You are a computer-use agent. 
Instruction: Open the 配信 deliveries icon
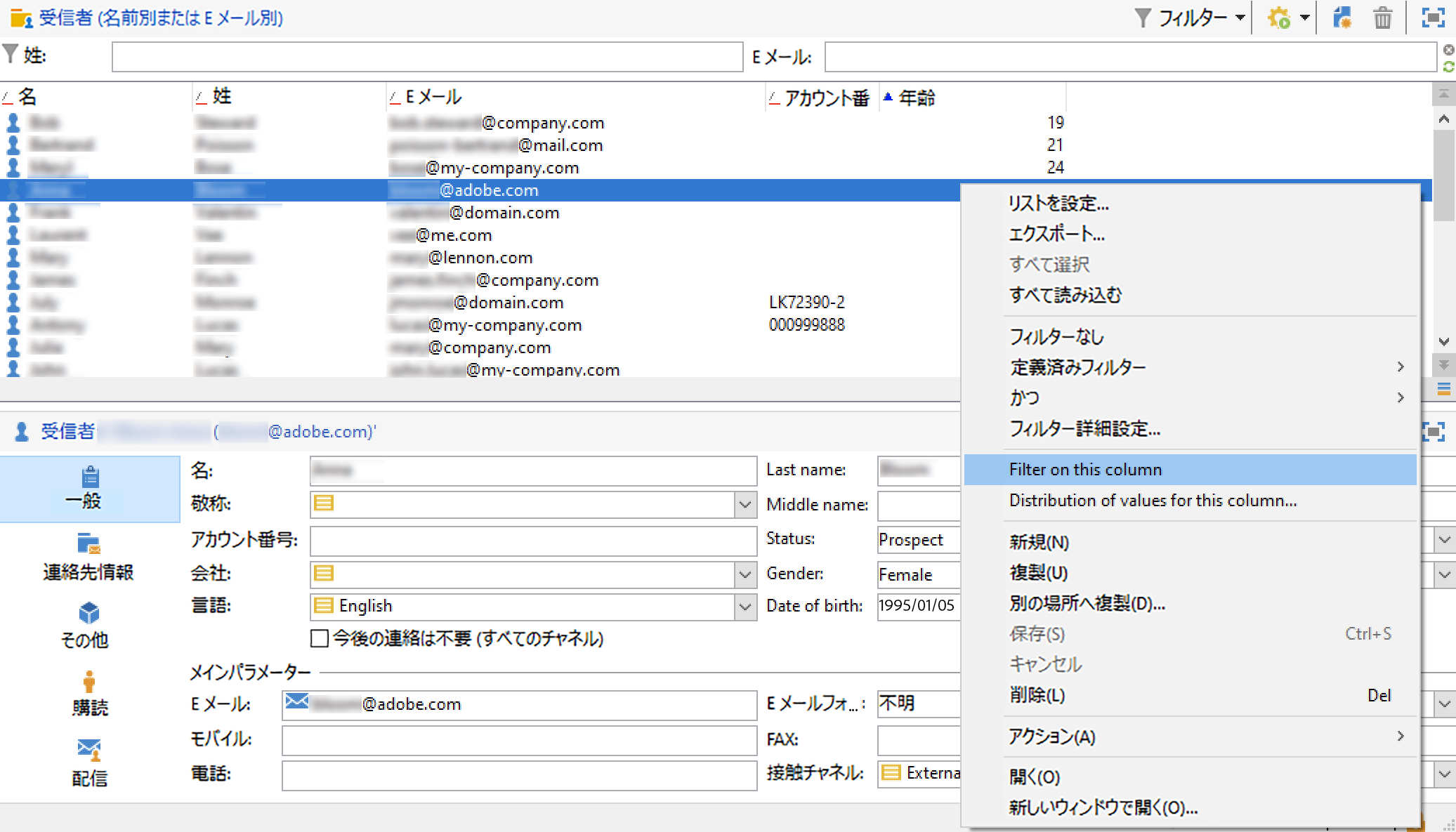[x=88, y=750]
